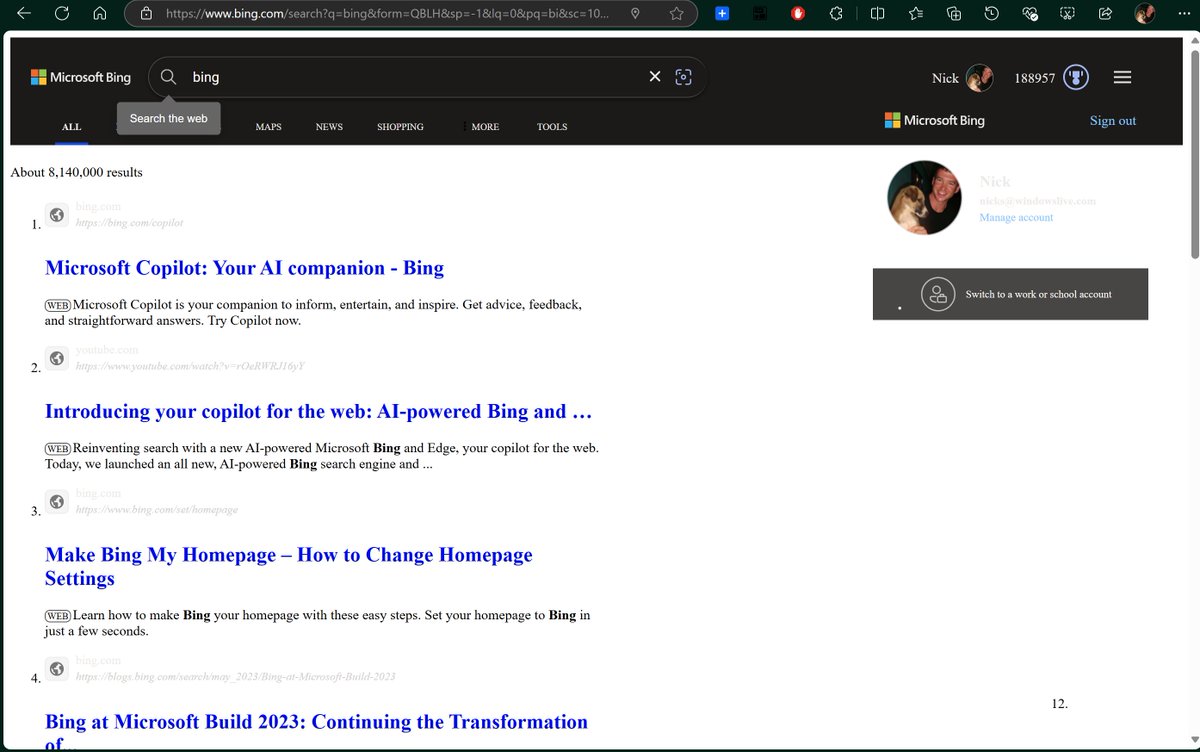
Task: Click the https://bing.com/copilot URL text
Action: pyautogui.click(x=129, y=222)
